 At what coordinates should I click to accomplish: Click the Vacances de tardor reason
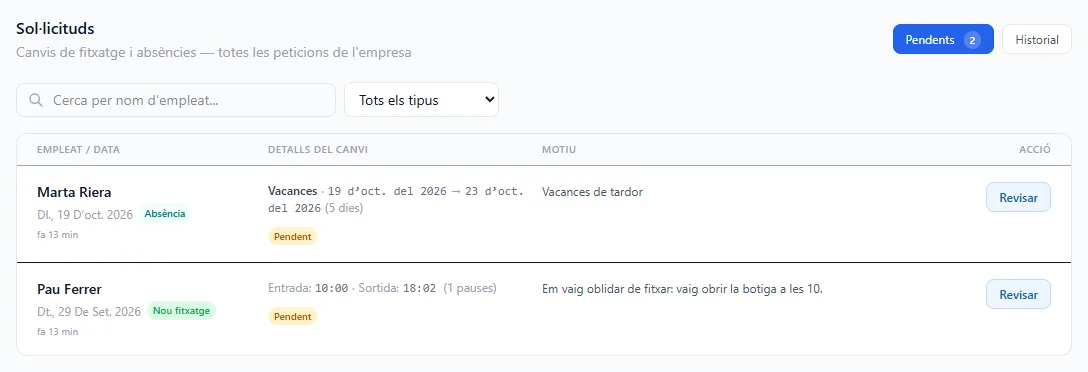tap(593, 192)
